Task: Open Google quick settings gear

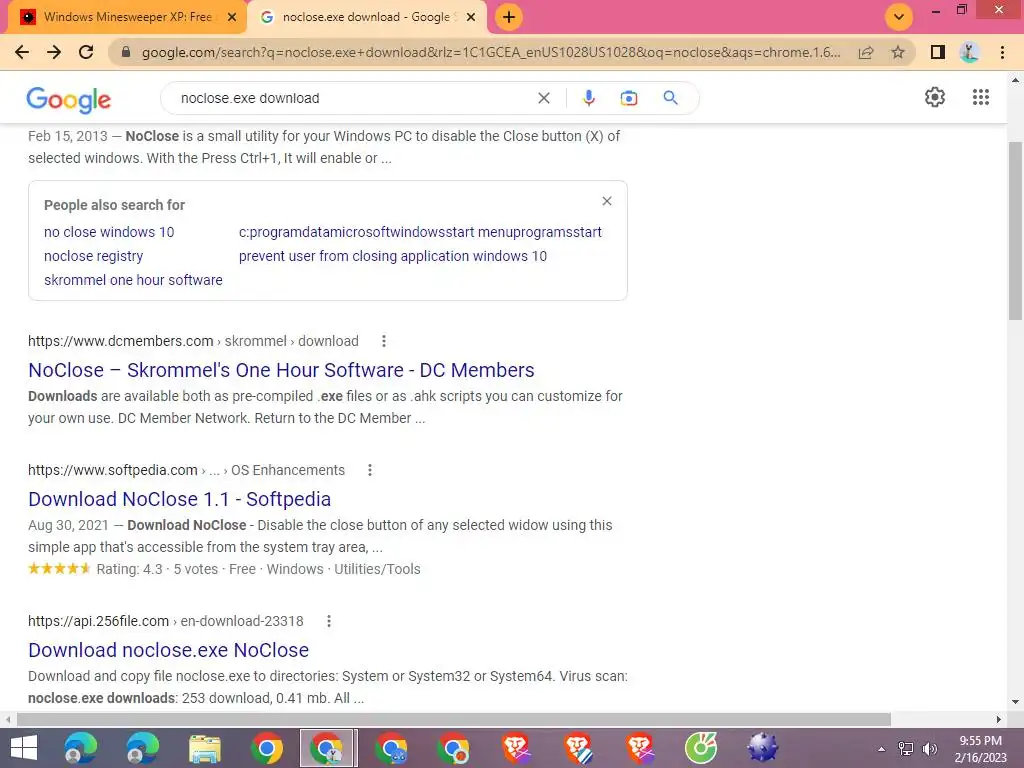Action: (935, 97)
